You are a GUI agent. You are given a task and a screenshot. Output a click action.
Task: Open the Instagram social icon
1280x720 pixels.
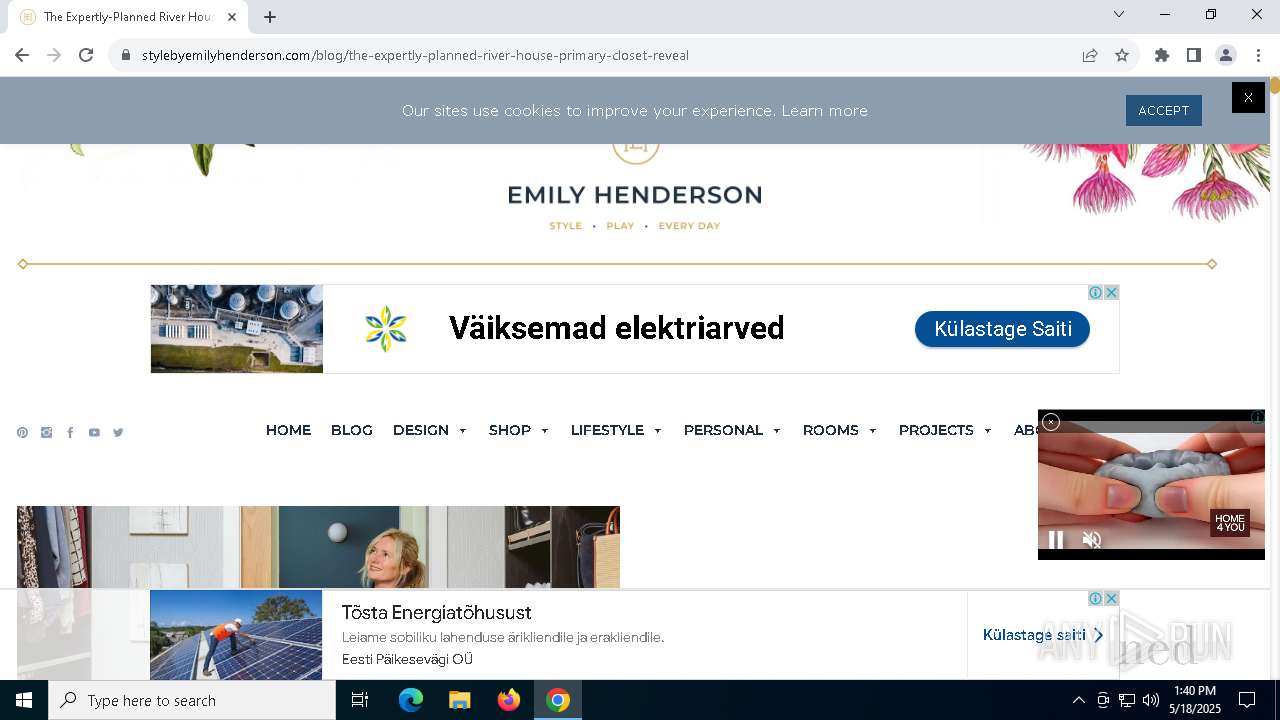(x=46, y=433)
